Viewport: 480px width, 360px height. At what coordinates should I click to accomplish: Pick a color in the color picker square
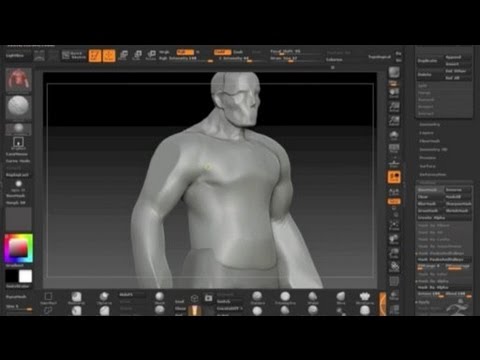point(18,248)
